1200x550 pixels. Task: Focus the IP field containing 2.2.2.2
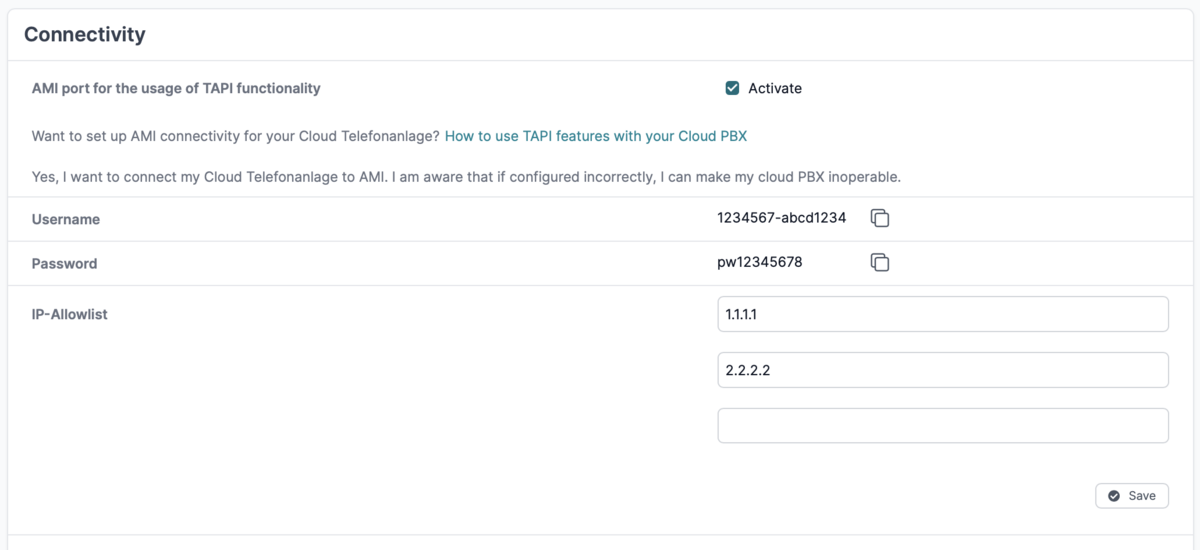tap(943, 370)
